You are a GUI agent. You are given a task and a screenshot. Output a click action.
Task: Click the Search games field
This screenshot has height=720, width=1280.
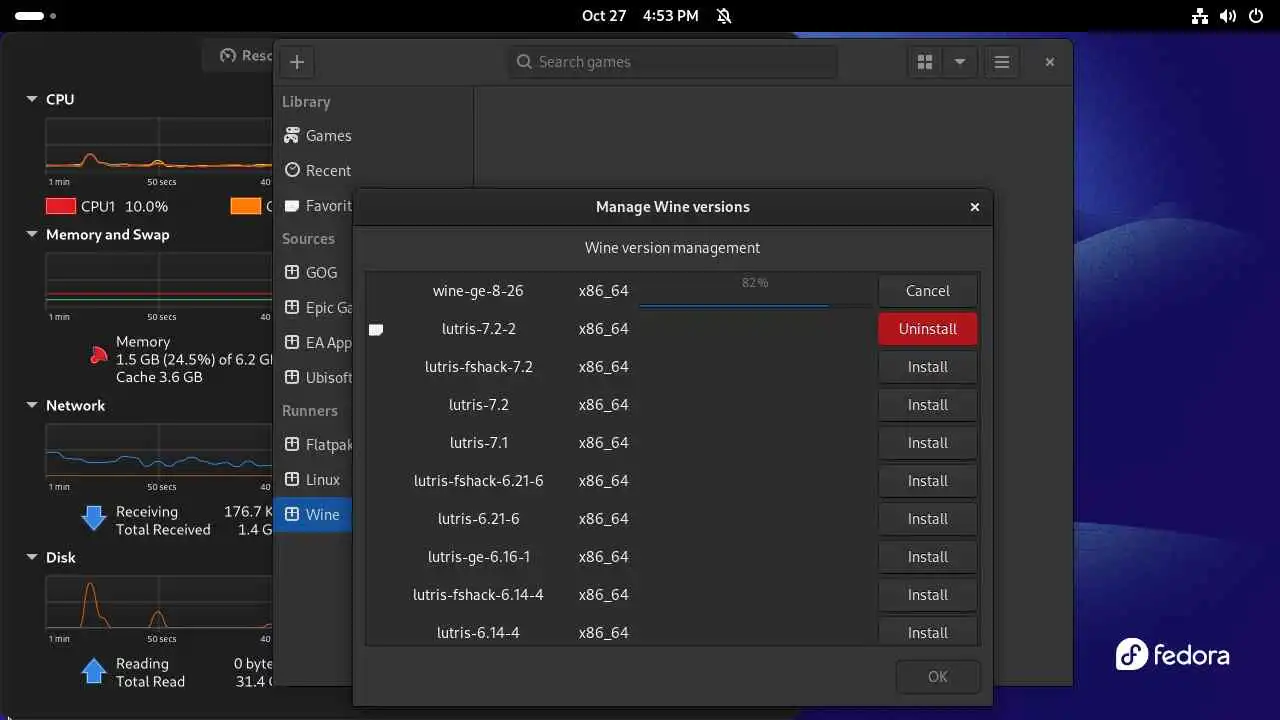673,62
